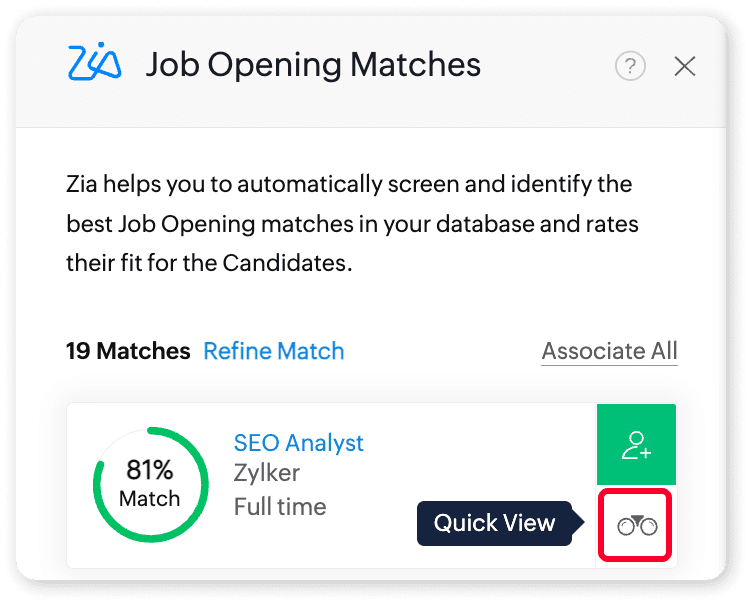The image size is (750, 604).
Task: Click the Refine Match link
Action: point(273,351)
